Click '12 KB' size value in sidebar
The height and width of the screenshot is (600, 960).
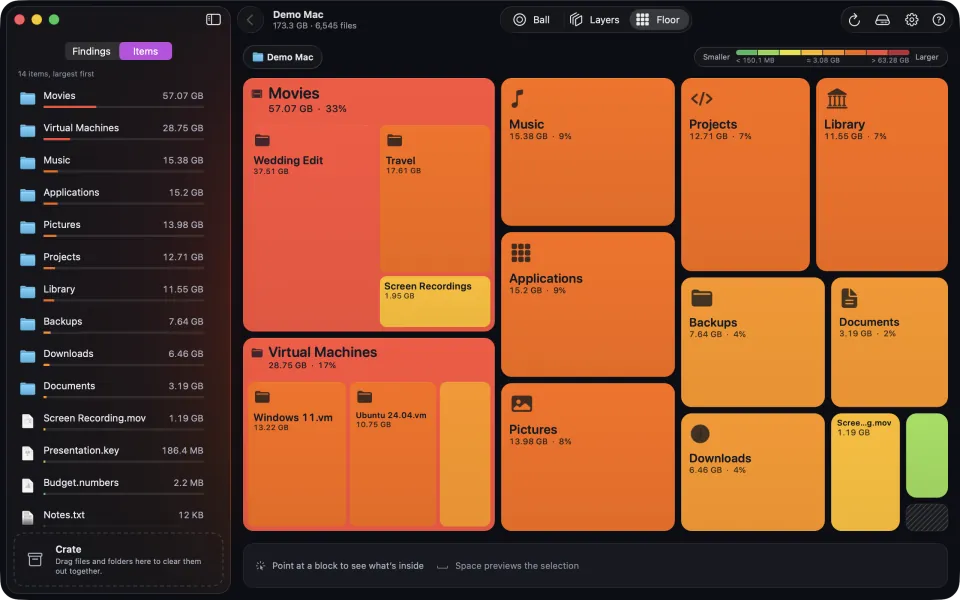(190, 515)
